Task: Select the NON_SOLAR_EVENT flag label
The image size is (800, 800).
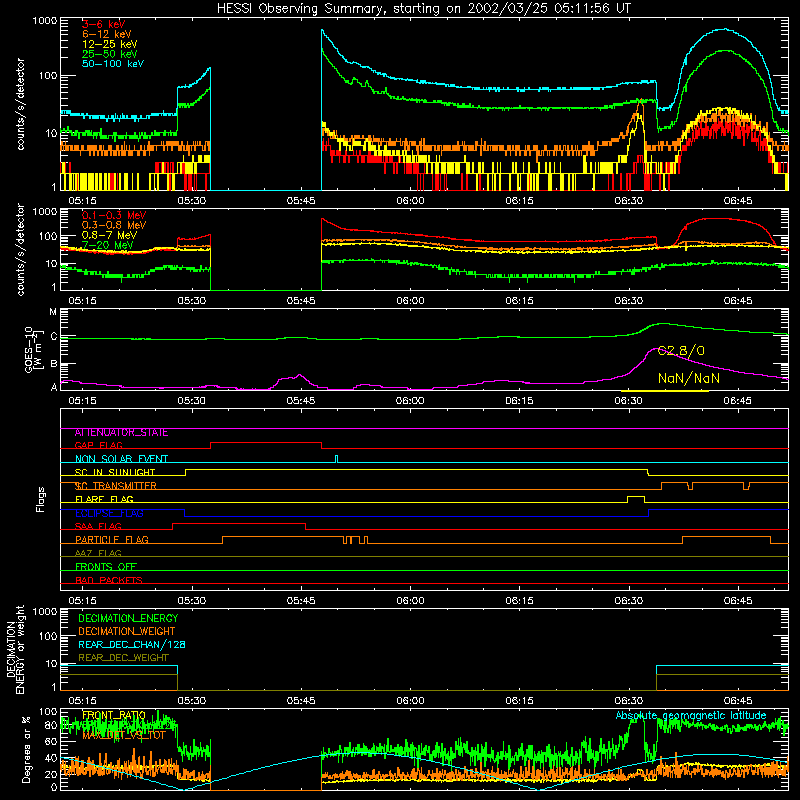Action: (x=121, y=459)
